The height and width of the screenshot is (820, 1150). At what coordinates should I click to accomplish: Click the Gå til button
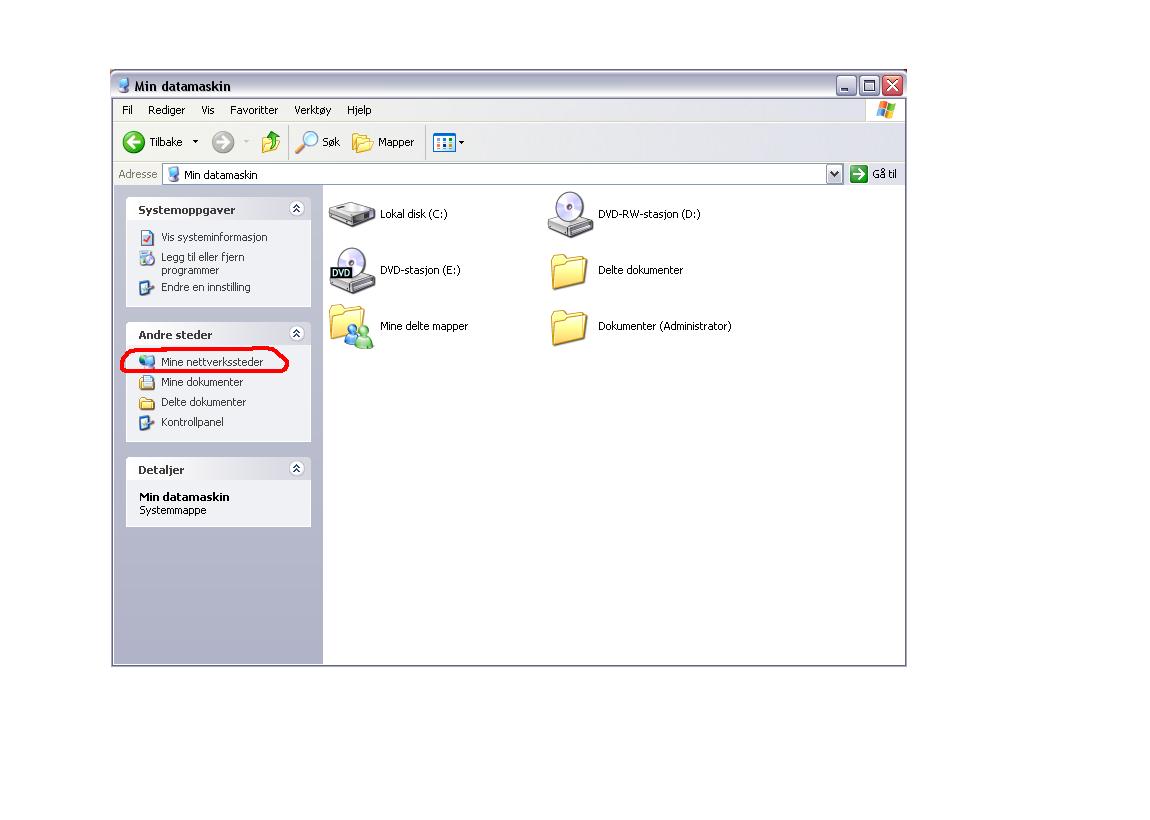(874, 175)
